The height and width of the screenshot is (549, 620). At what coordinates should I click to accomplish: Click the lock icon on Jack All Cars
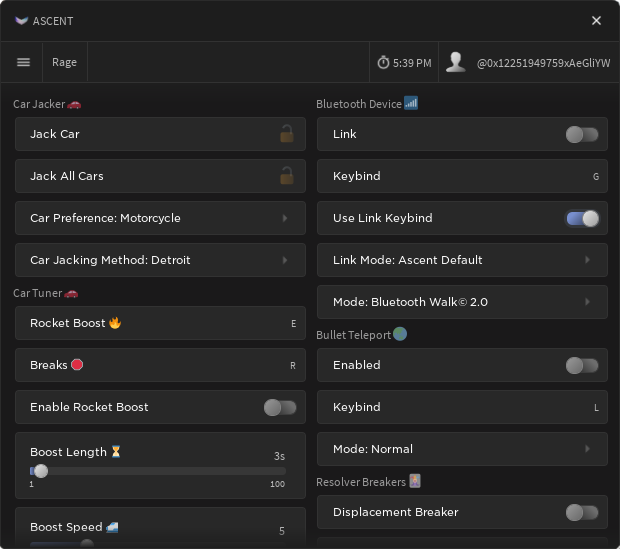(x=286, y=176)
